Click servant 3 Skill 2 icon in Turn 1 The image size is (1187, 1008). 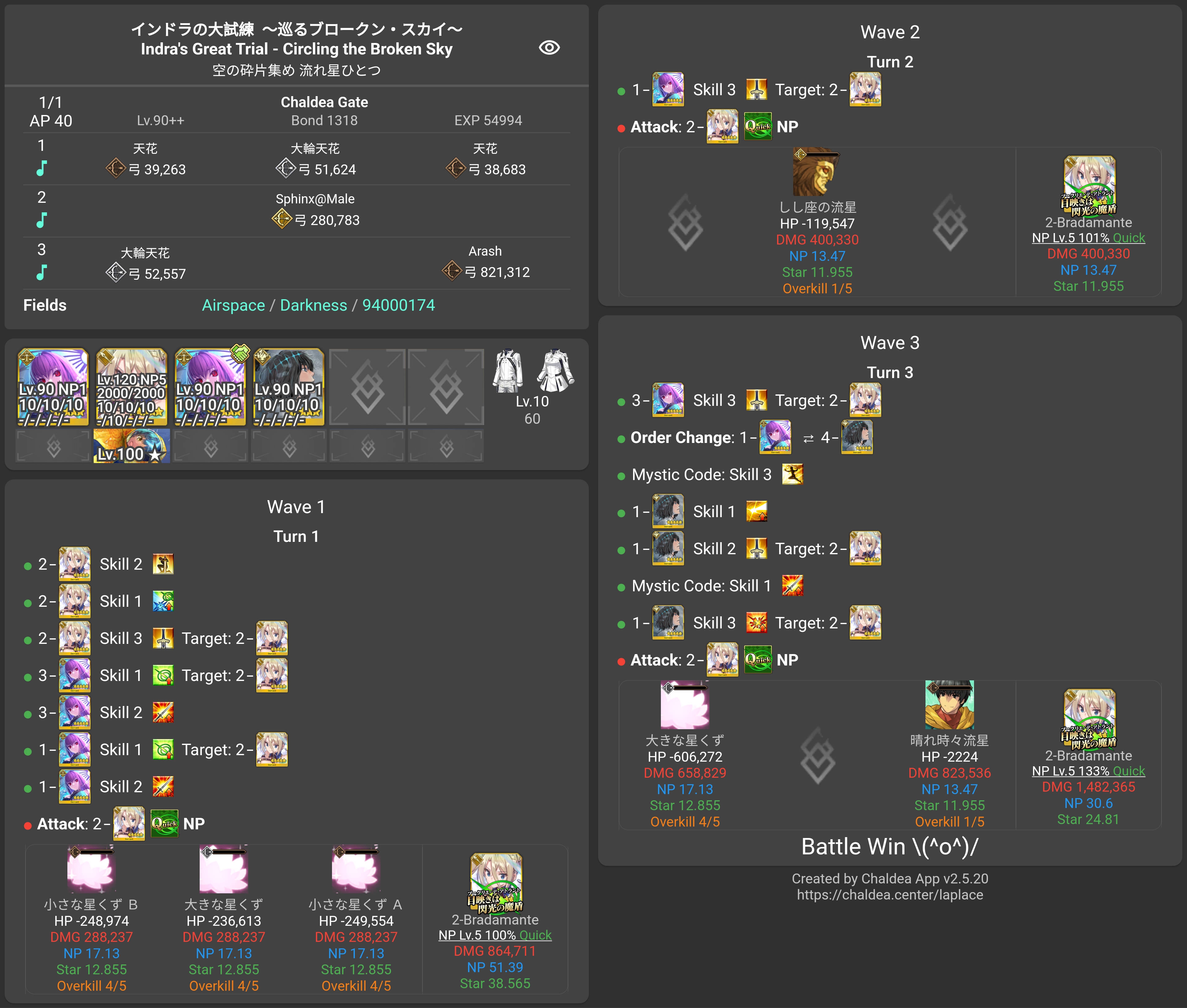163,712
